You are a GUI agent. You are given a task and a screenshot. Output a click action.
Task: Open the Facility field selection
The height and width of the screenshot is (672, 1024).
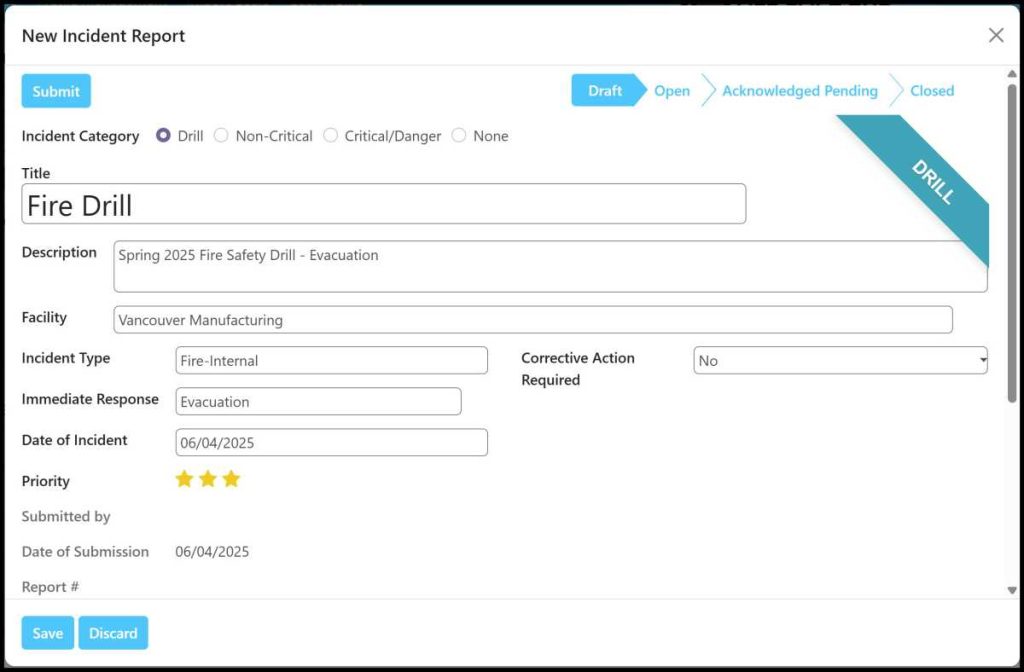coord(533,320)
